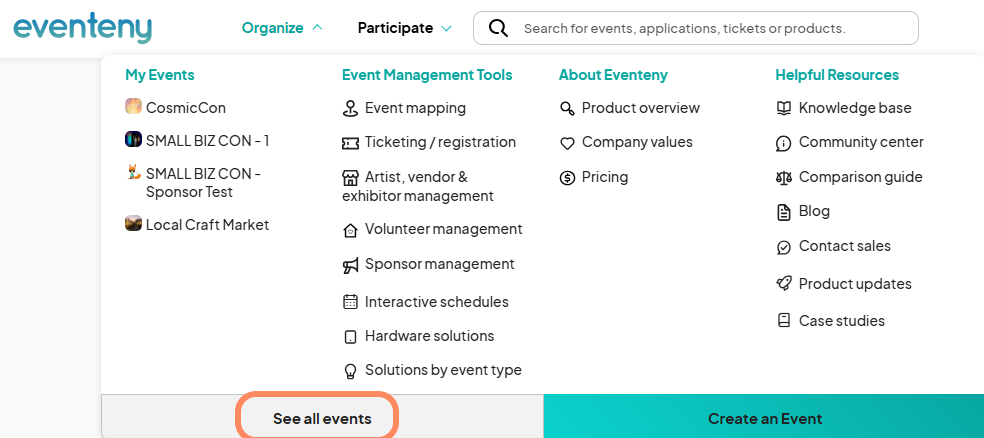Image resolution: width=984 pixels, height=438 pixels.
Task: Click the Hardware solutions tablet icon
Action: [350, 337]
